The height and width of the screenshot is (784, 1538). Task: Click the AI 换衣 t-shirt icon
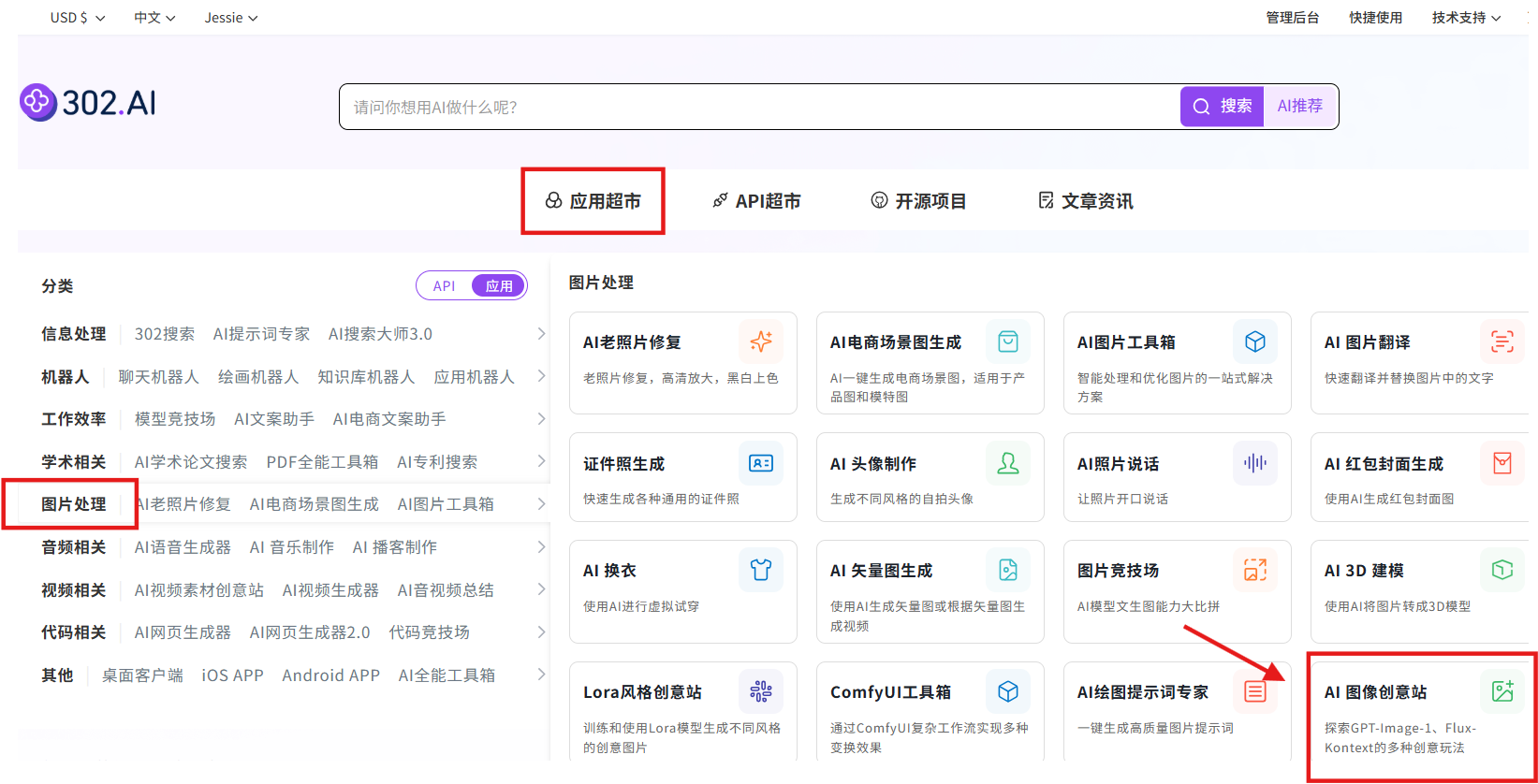[x=761, y=570]
